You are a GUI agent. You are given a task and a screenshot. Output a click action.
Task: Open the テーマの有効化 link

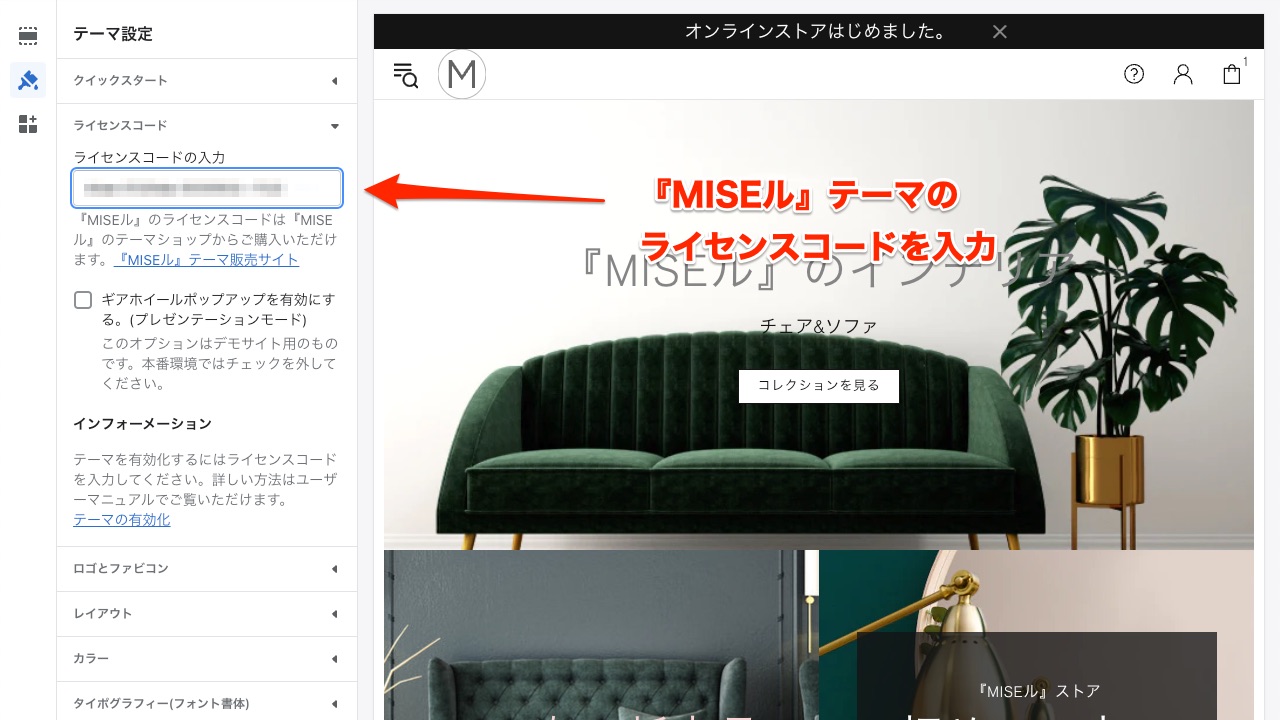(x=122, y=520)
